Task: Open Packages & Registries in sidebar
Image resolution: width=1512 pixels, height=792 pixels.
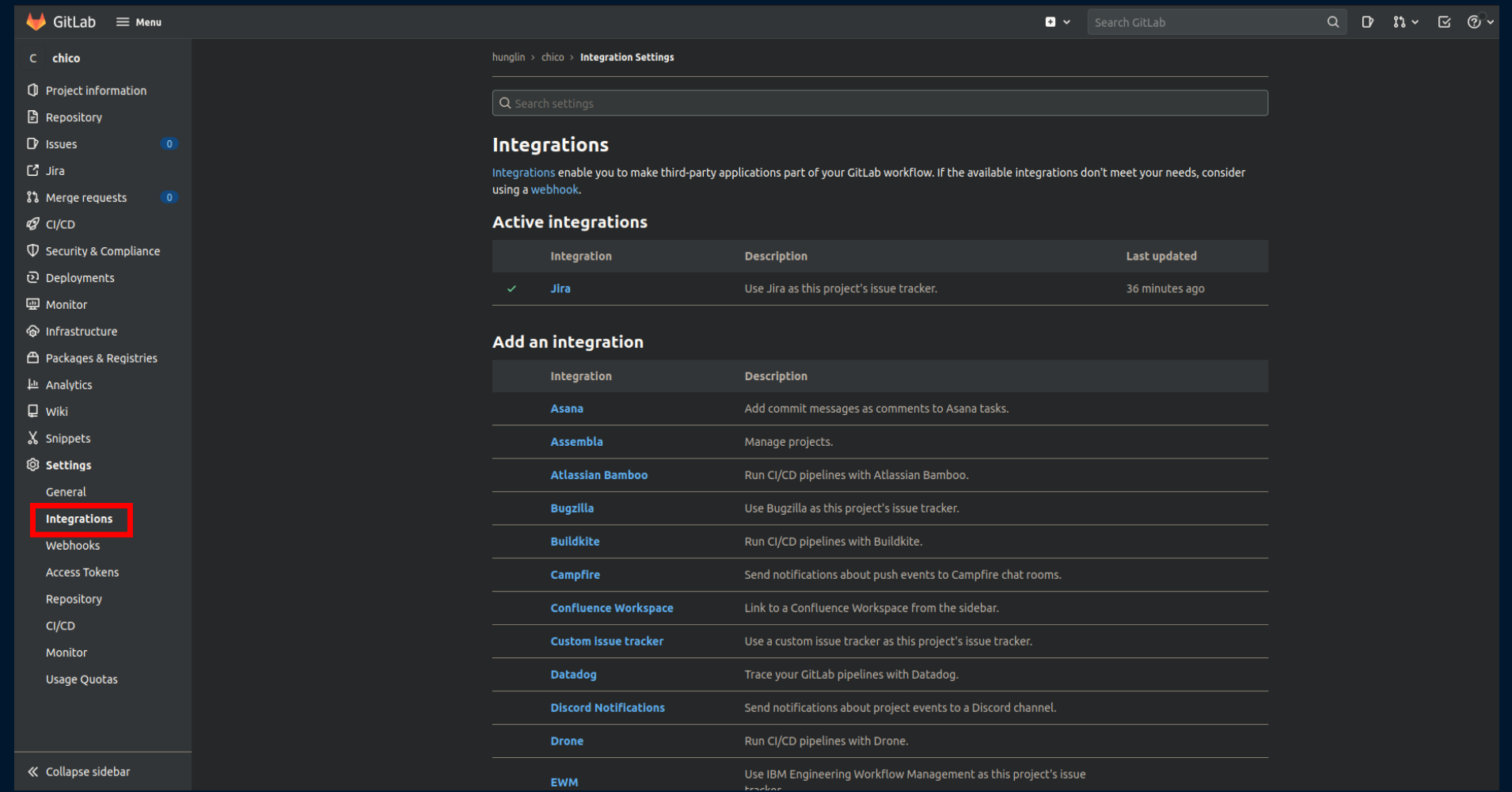Action: click(101, 358)
